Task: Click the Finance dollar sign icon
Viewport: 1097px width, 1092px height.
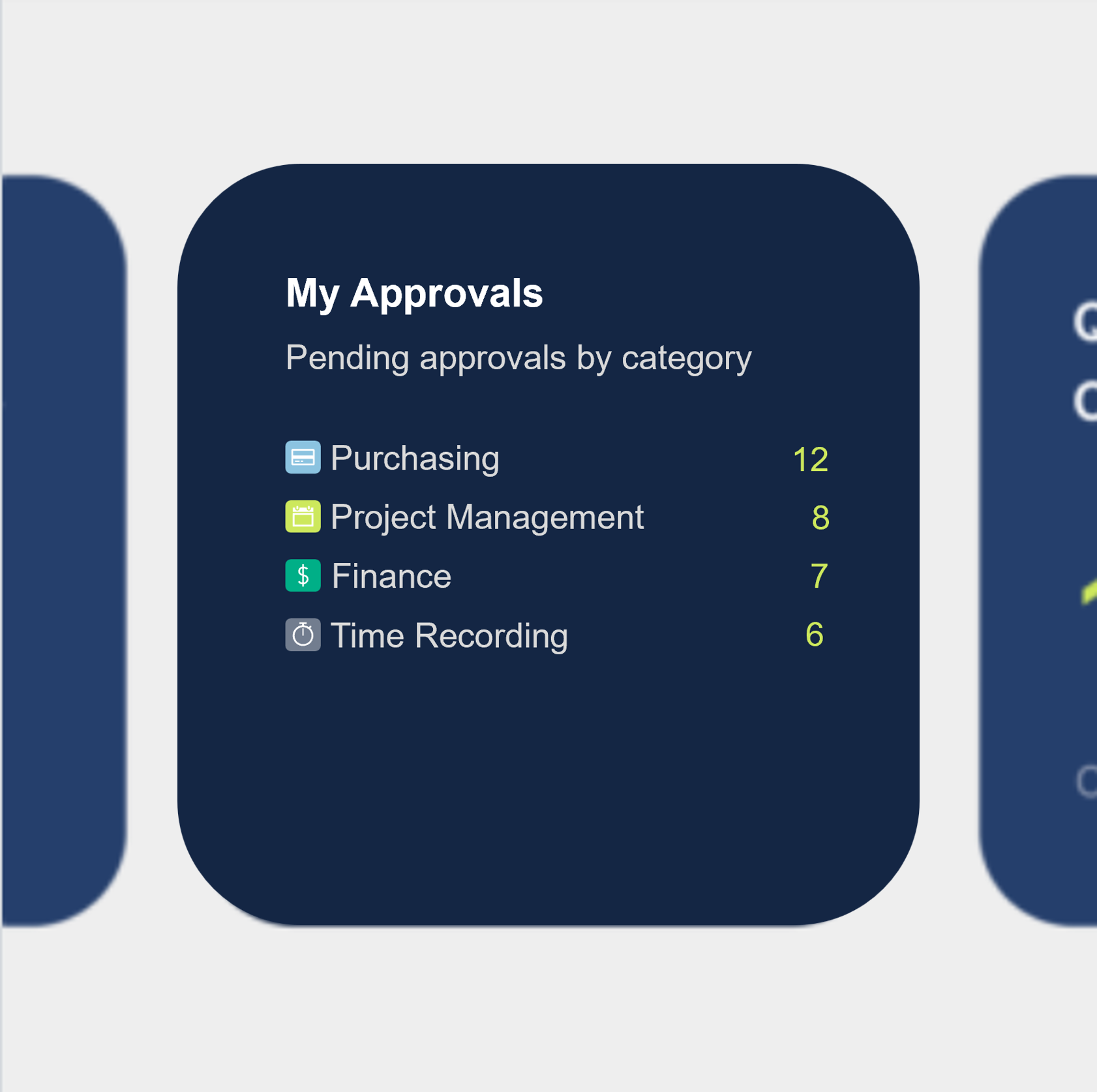Action: (303, 575)
